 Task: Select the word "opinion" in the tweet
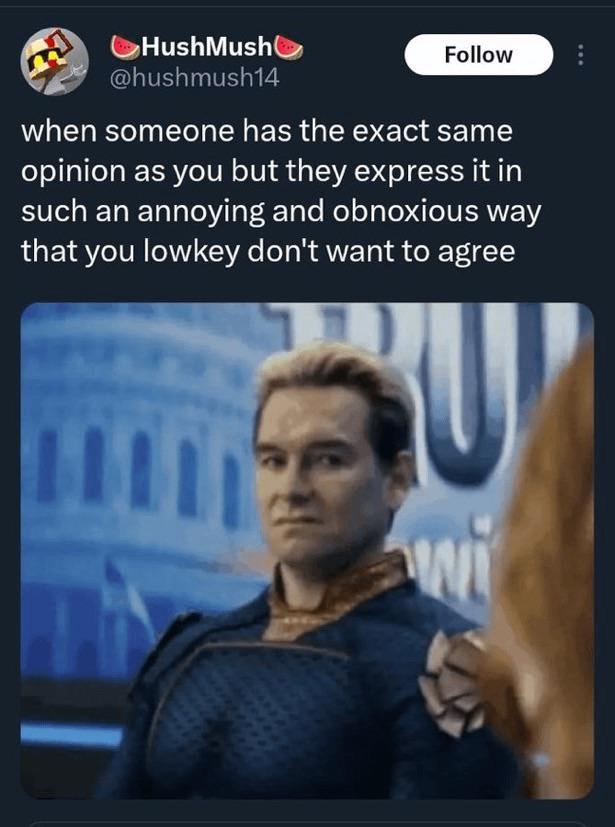(x=73, y=172)
